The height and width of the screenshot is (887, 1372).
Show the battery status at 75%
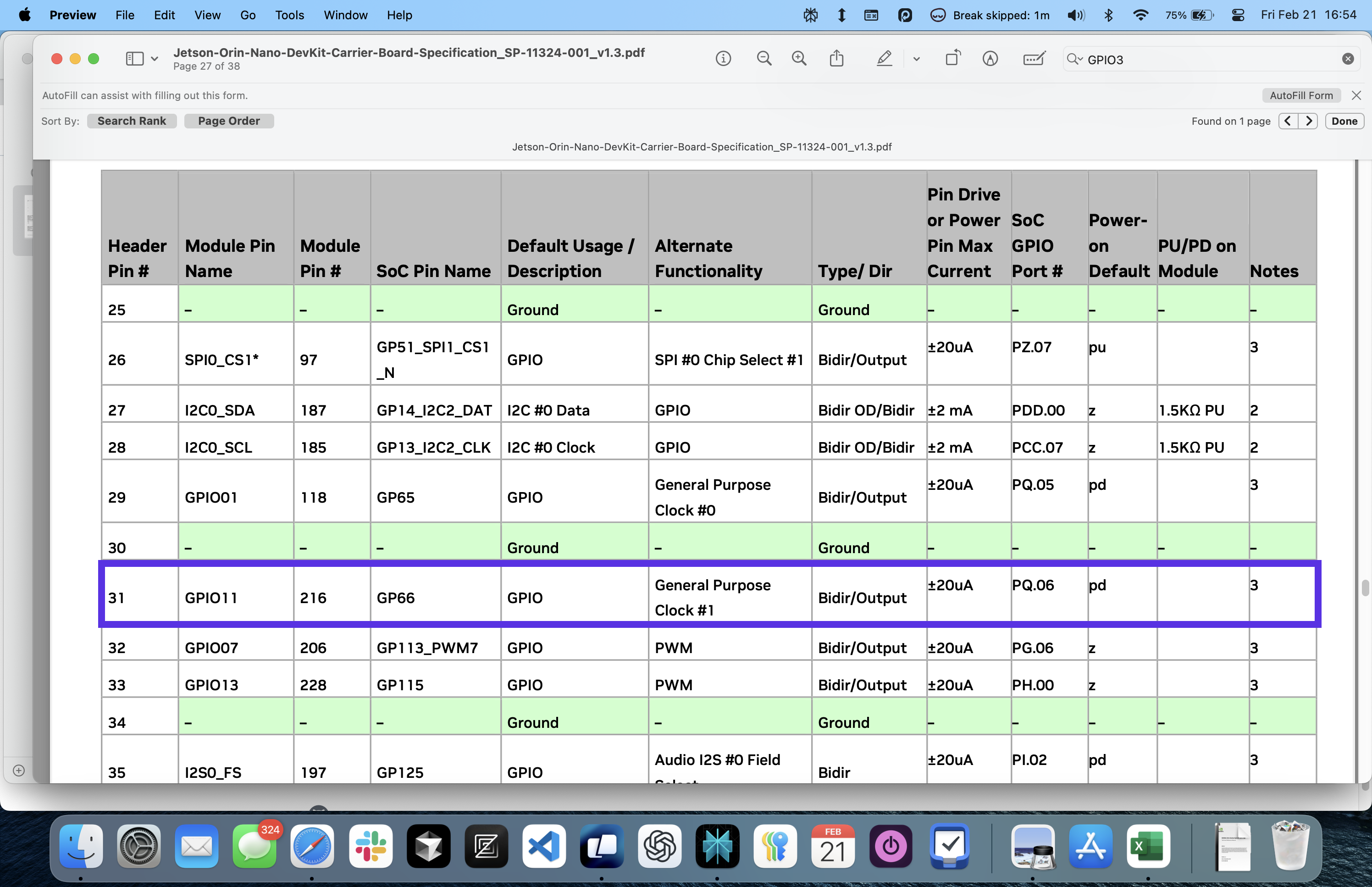[1189, 15]
